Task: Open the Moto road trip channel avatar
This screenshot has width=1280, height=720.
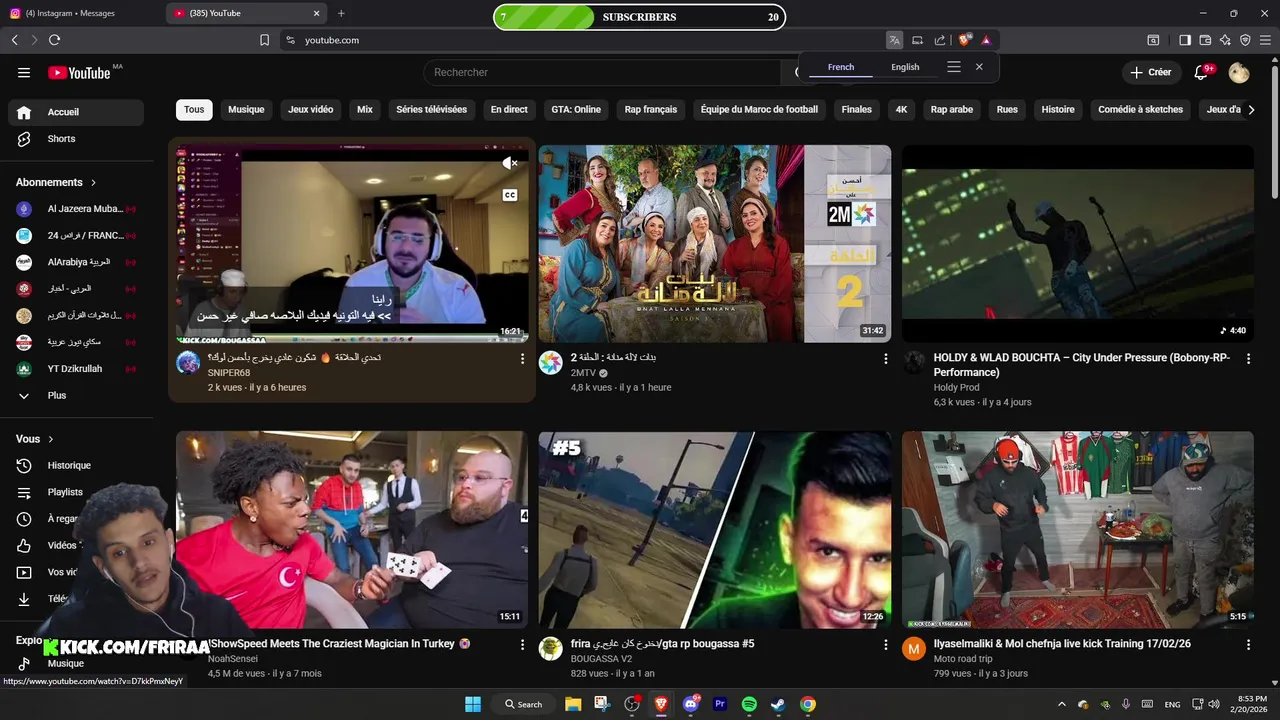Action: coord(914,649)
